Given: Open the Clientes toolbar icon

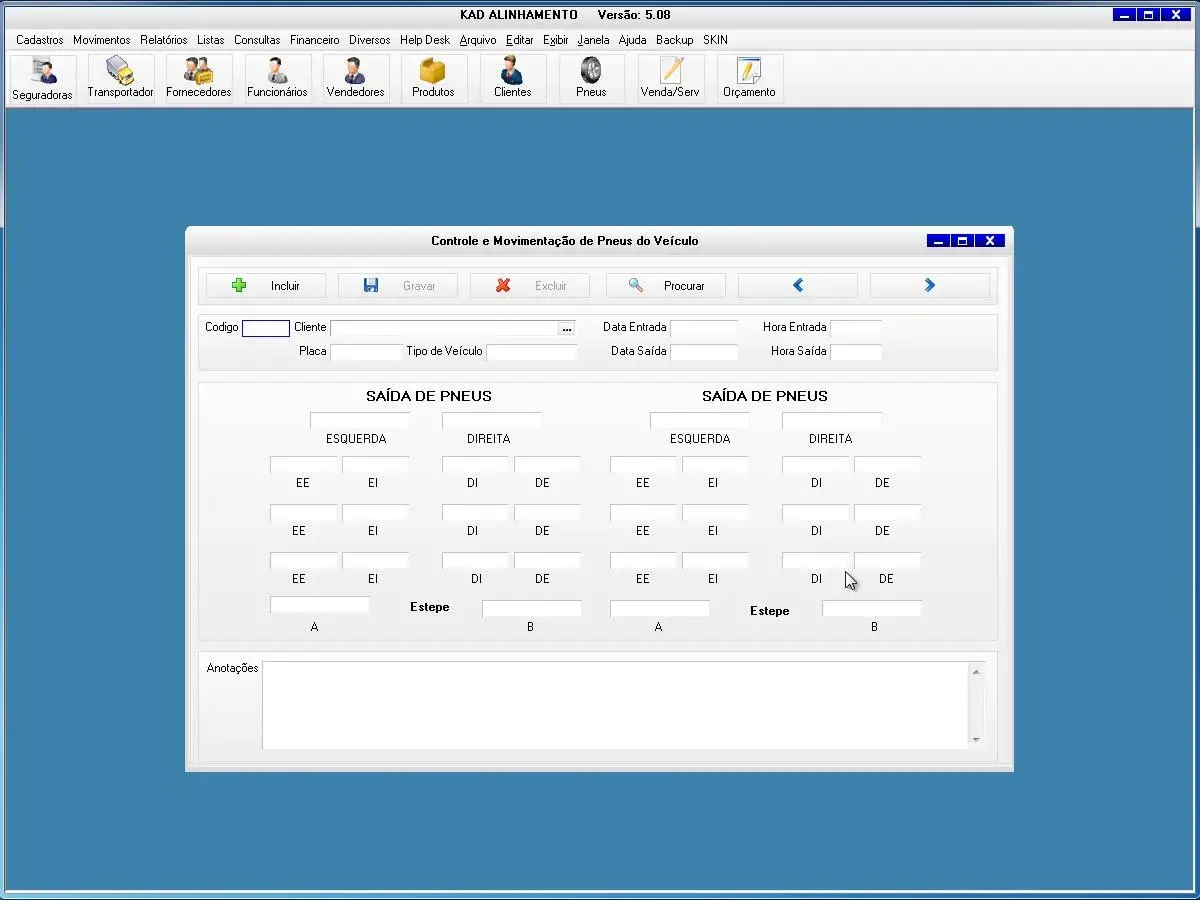Looking at the screenshot, I should (x=512, y=79).
